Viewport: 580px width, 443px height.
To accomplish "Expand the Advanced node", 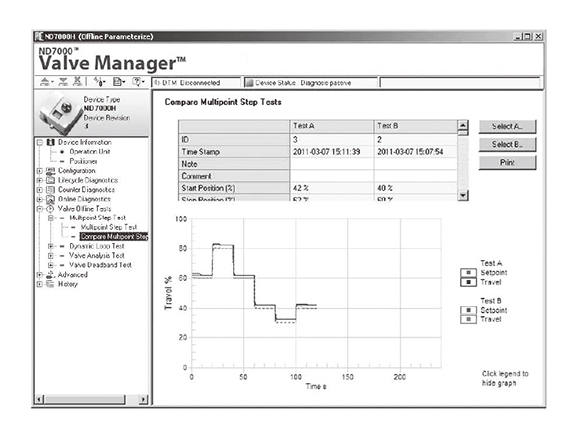I will point(40,275).
